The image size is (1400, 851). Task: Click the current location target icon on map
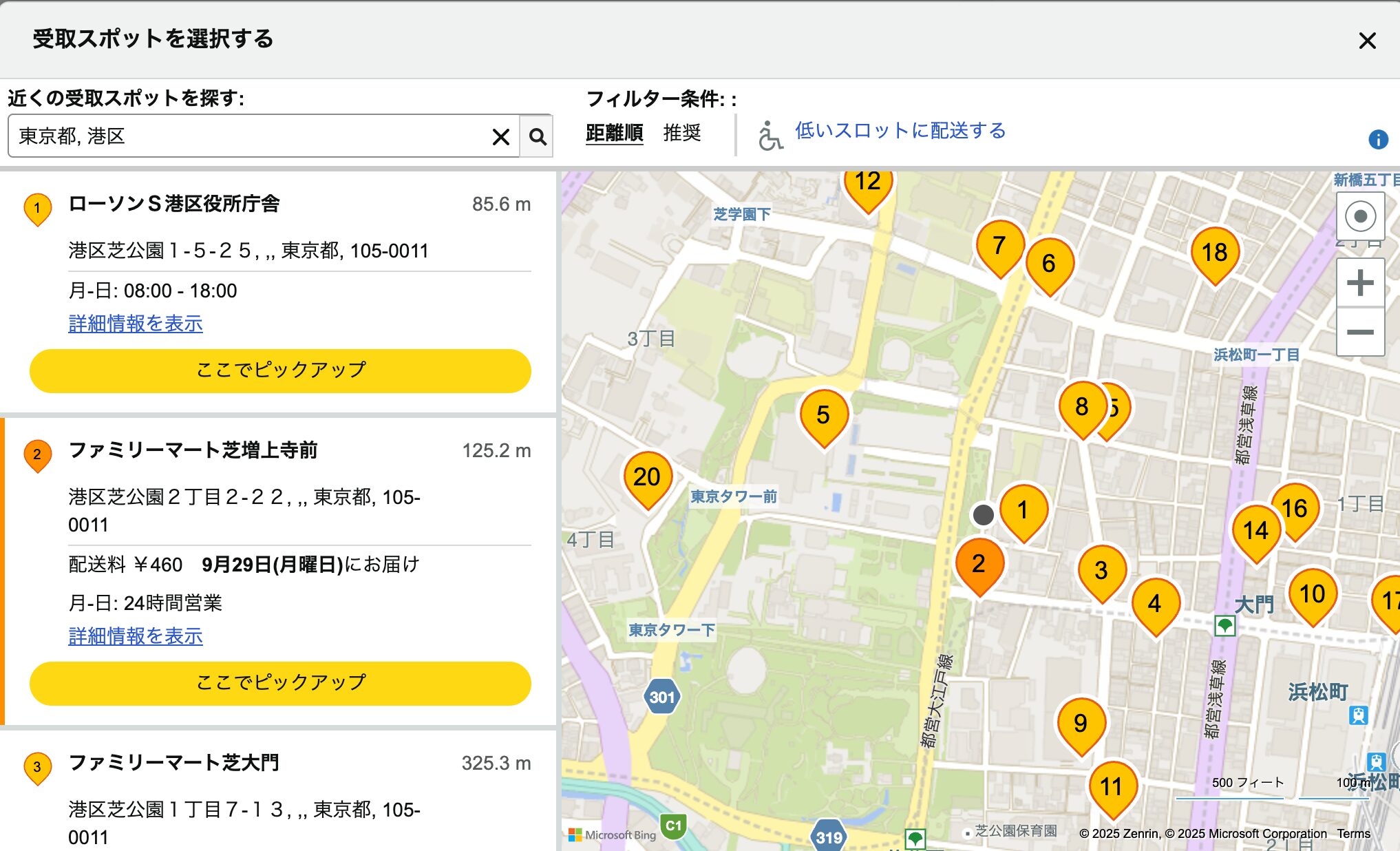tap(1360, 216)
